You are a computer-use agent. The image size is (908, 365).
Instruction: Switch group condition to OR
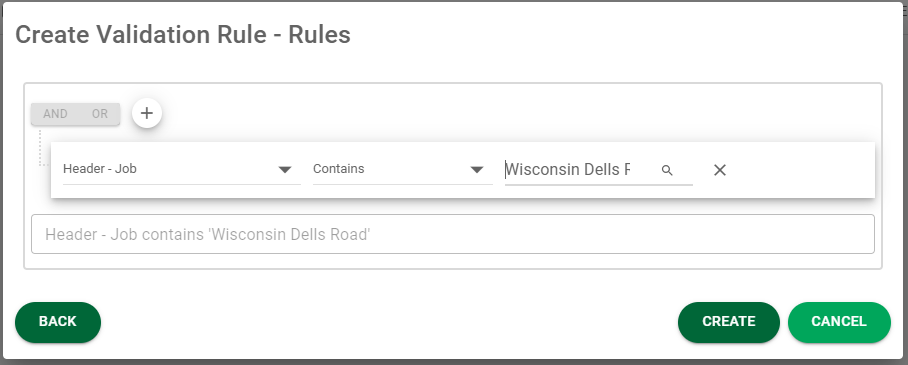[x=100, y=114]
